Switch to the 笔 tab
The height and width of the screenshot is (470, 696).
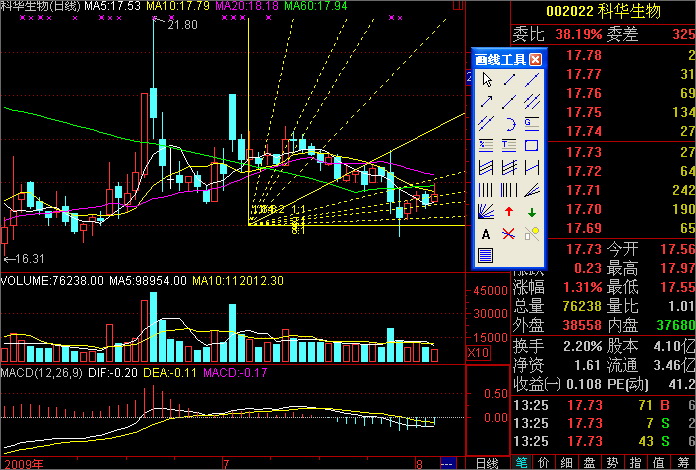(521, 463)
